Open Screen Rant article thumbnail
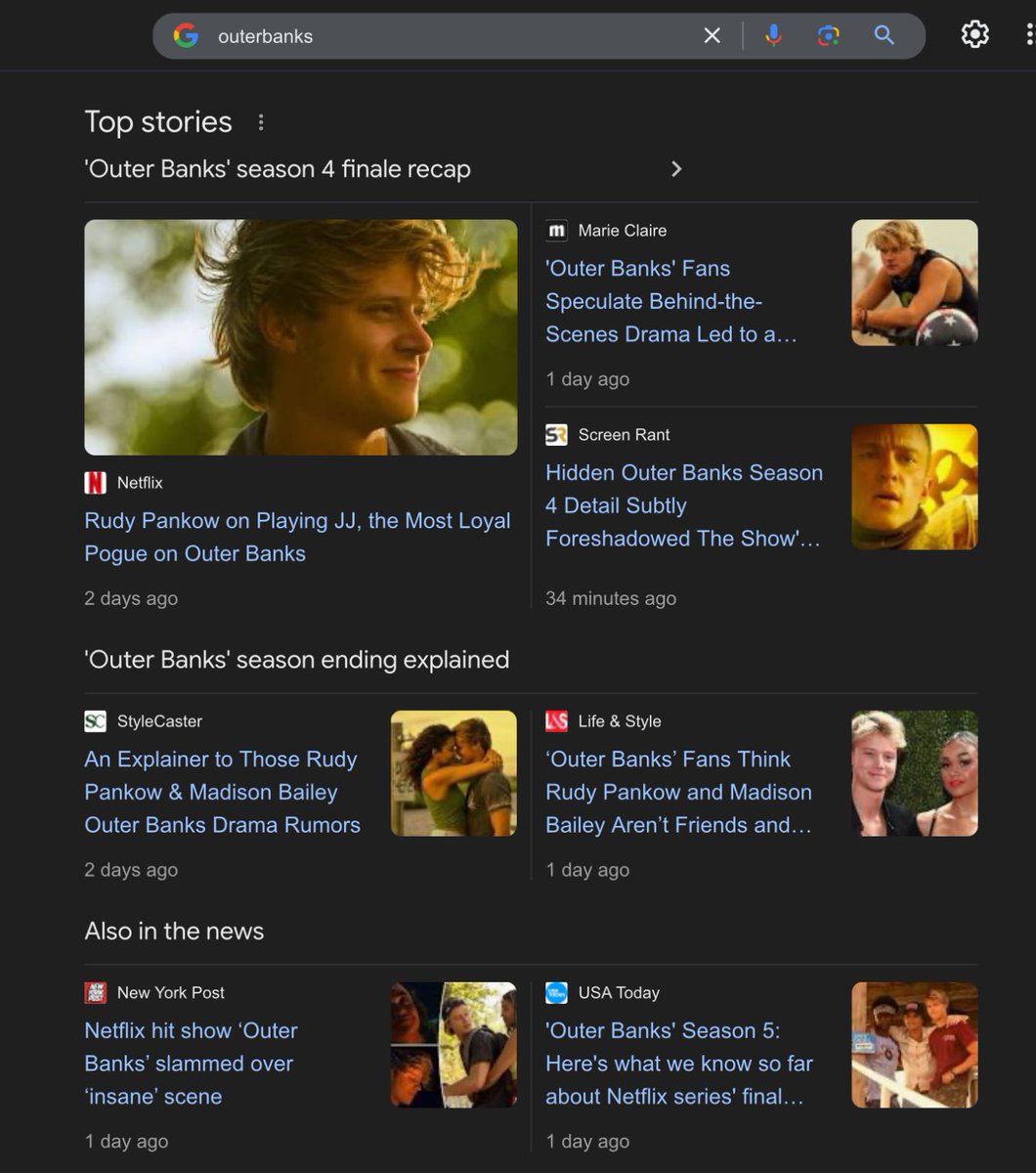 tap(915, 487)
